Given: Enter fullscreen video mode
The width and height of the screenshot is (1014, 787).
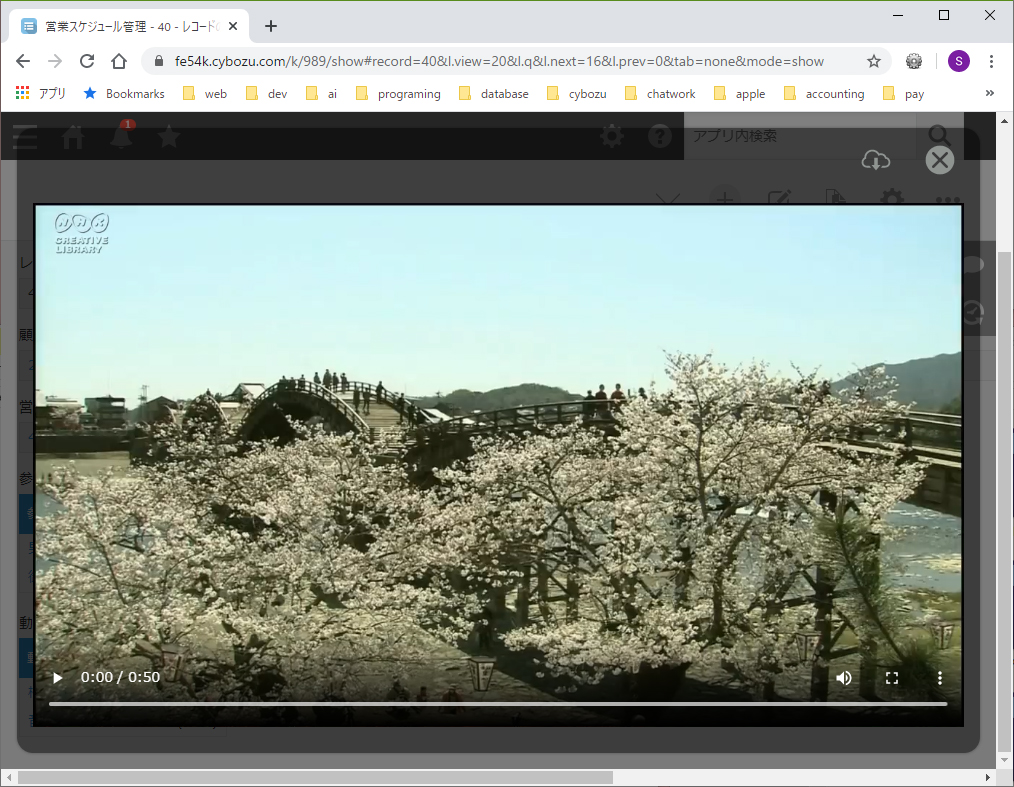Looking at the screenshot, I should [x=892, y=678].
